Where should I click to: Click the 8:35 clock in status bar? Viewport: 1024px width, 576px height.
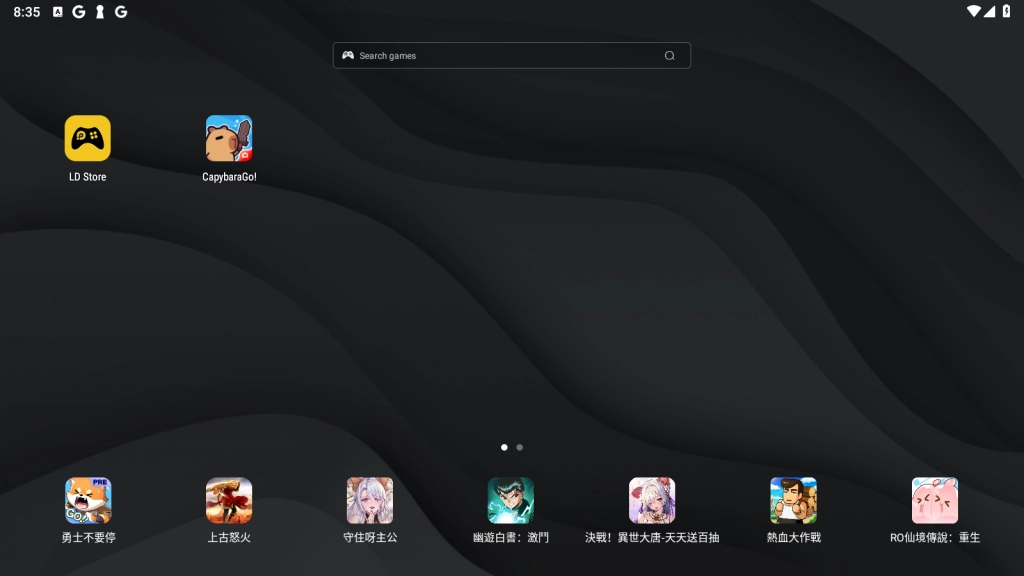tap(27, 12)
